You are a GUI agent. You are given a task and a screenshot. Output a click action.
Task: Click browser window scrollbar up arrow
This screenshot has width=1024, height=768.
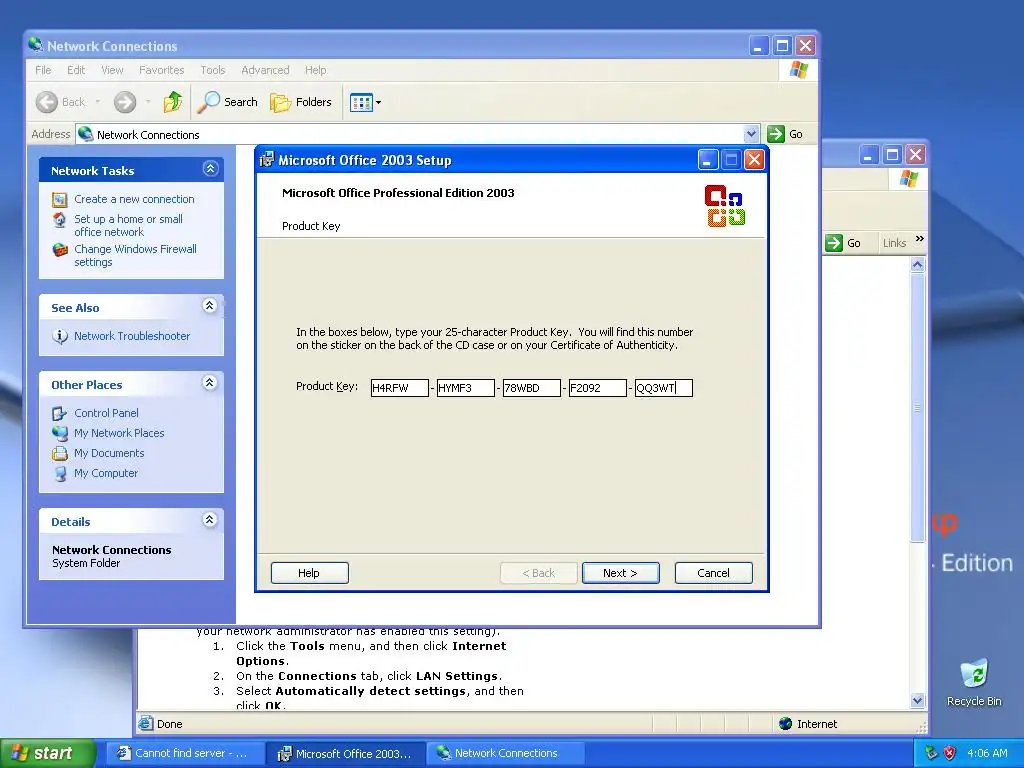click(918, 264)
